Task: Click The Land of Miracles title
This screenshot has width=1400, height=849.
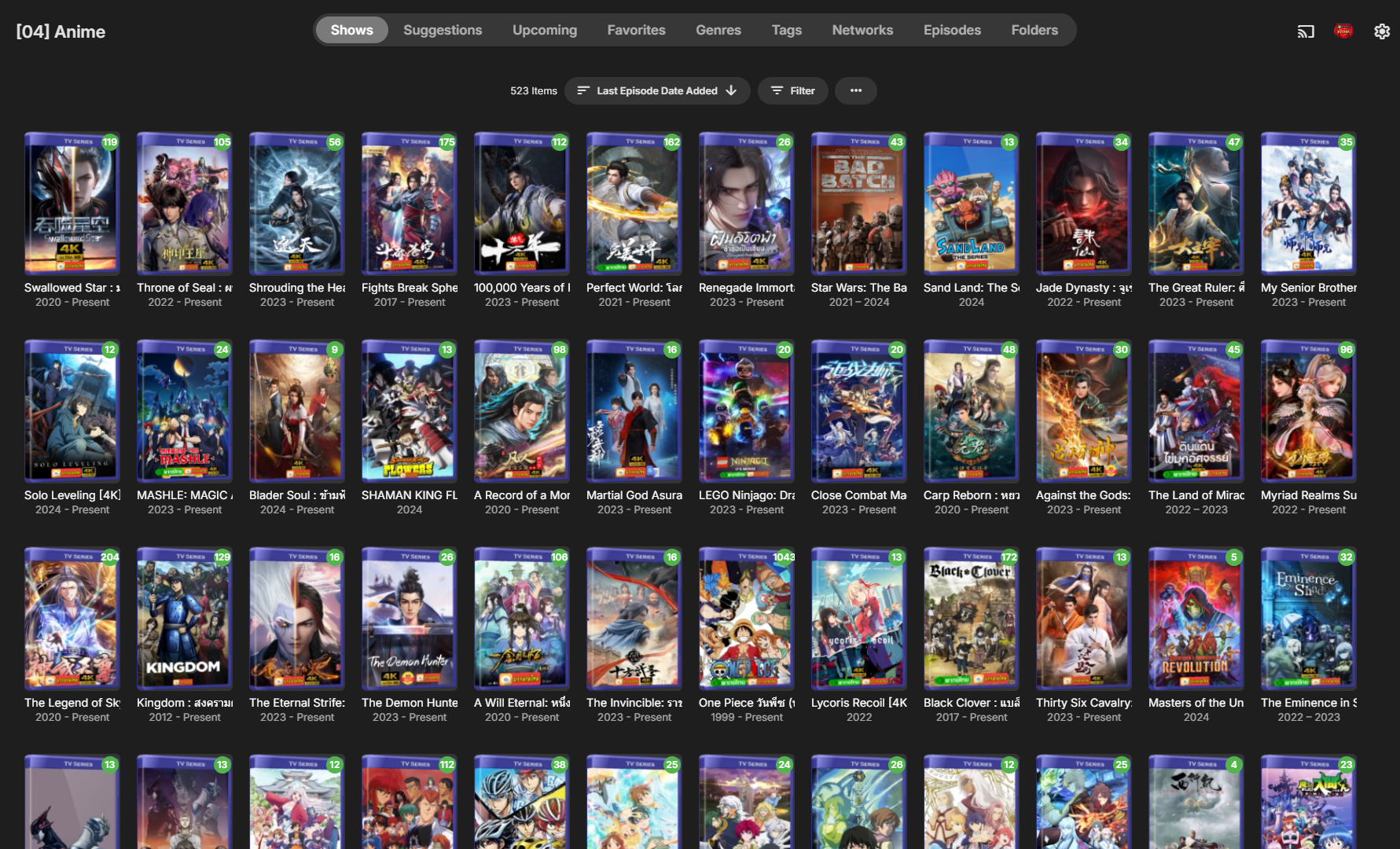Action: click(1196, 495)
